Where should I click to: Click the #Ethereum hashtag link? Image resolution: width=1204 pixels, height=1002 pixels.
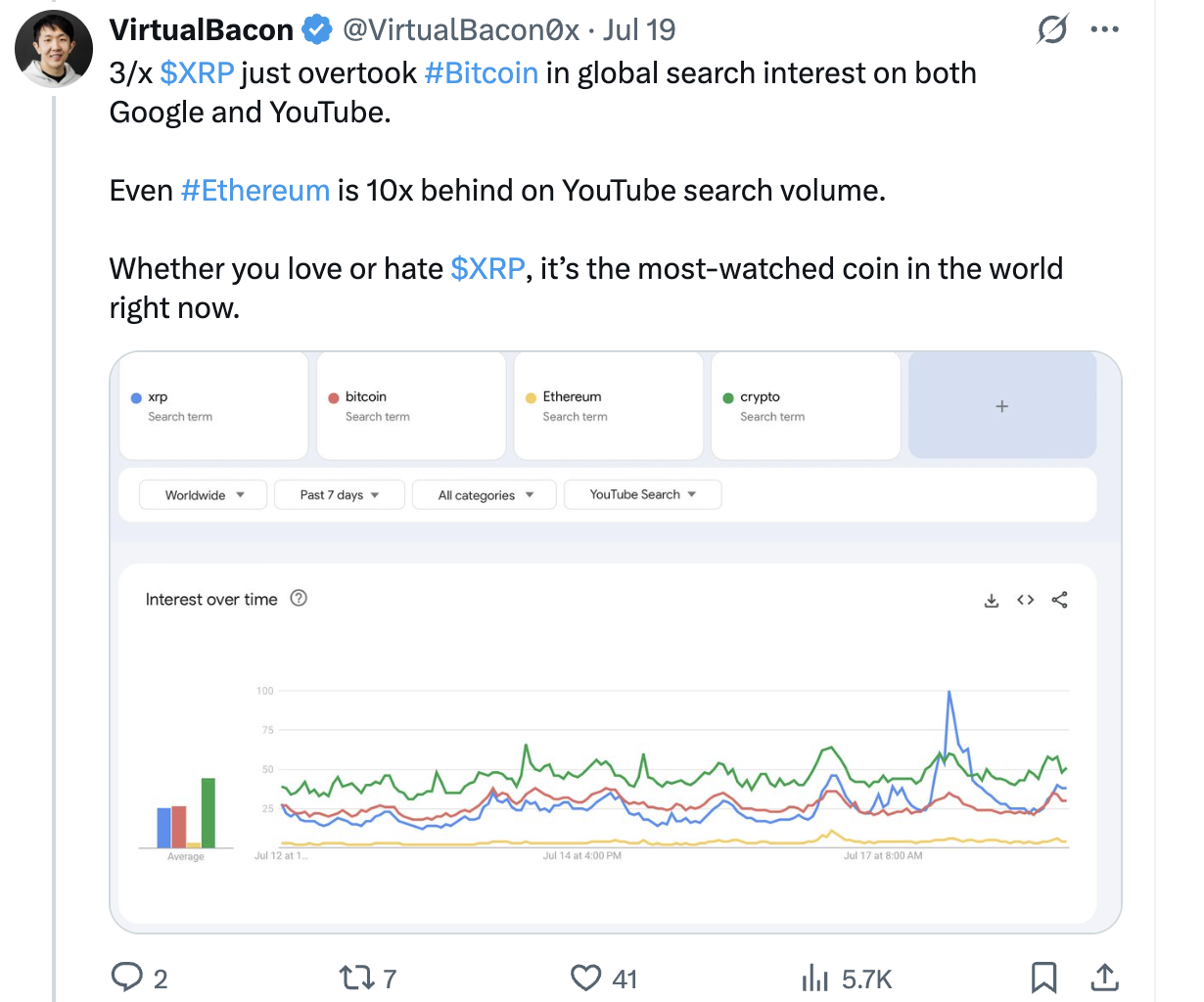click(255, 190)
